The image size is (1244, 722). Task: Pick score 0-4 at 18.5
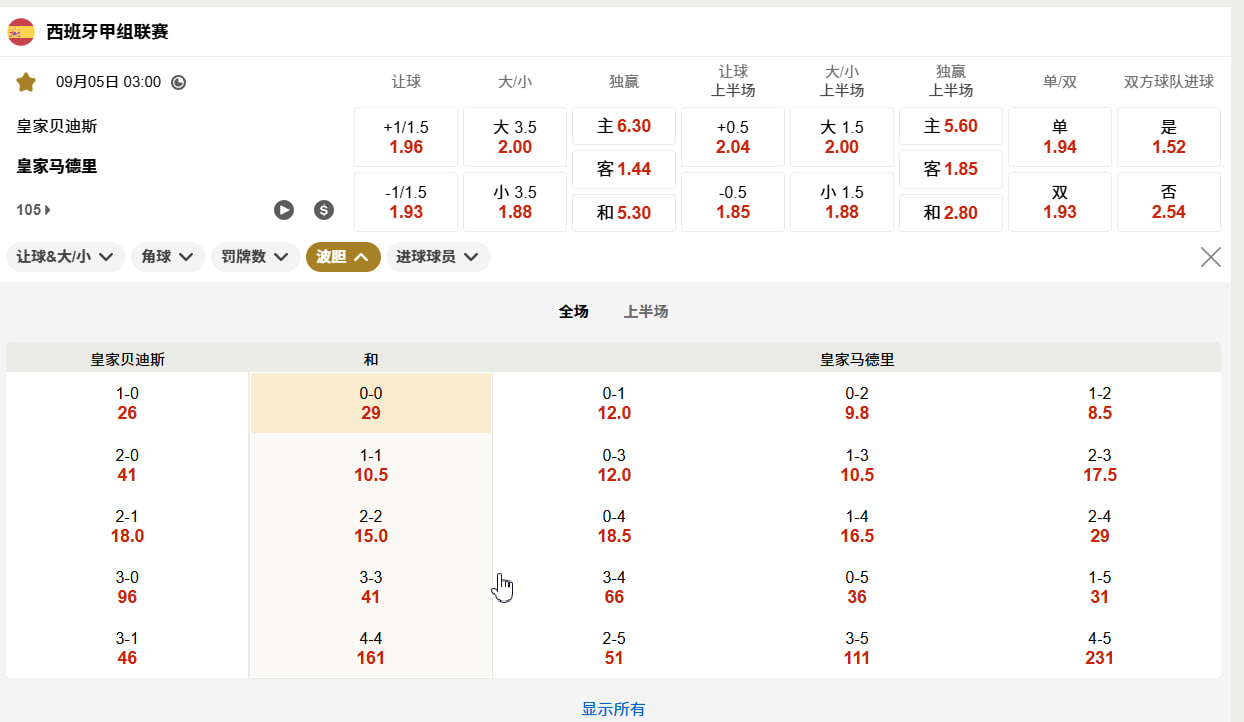point(614,526)
